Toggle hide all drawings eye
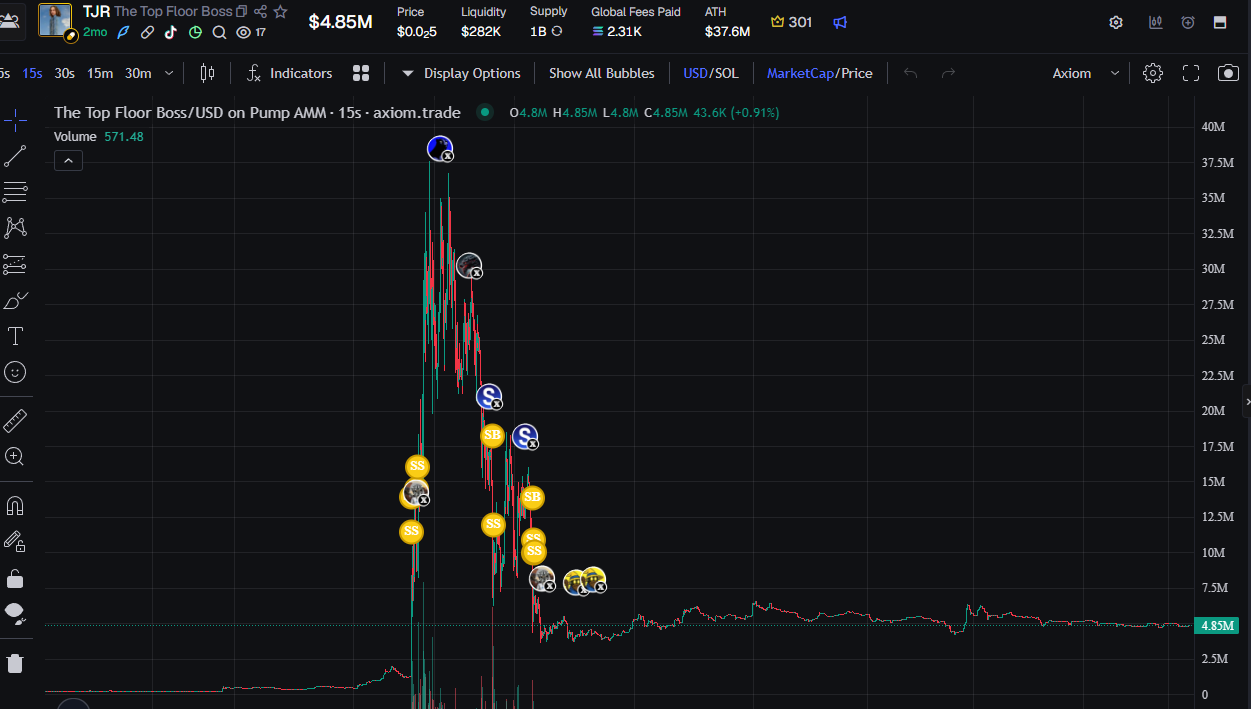Screen dimensions: 1251x709 [15, 613]
